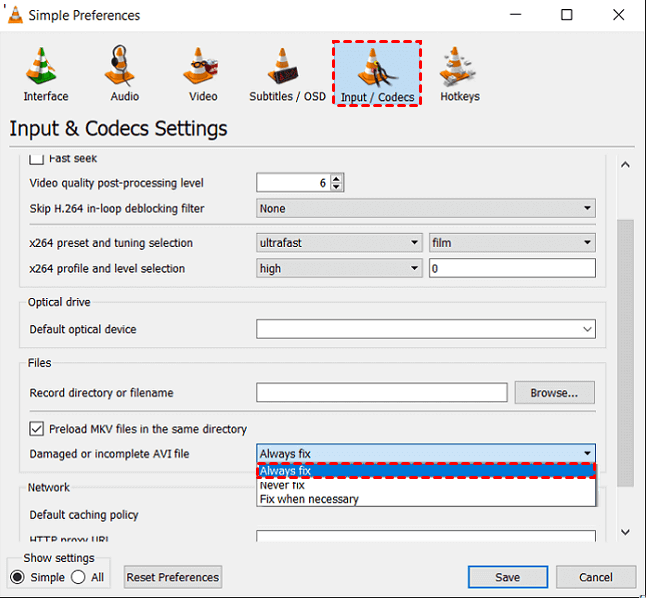Uncheck Preload MKV files in same directory
646x598 pixels.
37,429
